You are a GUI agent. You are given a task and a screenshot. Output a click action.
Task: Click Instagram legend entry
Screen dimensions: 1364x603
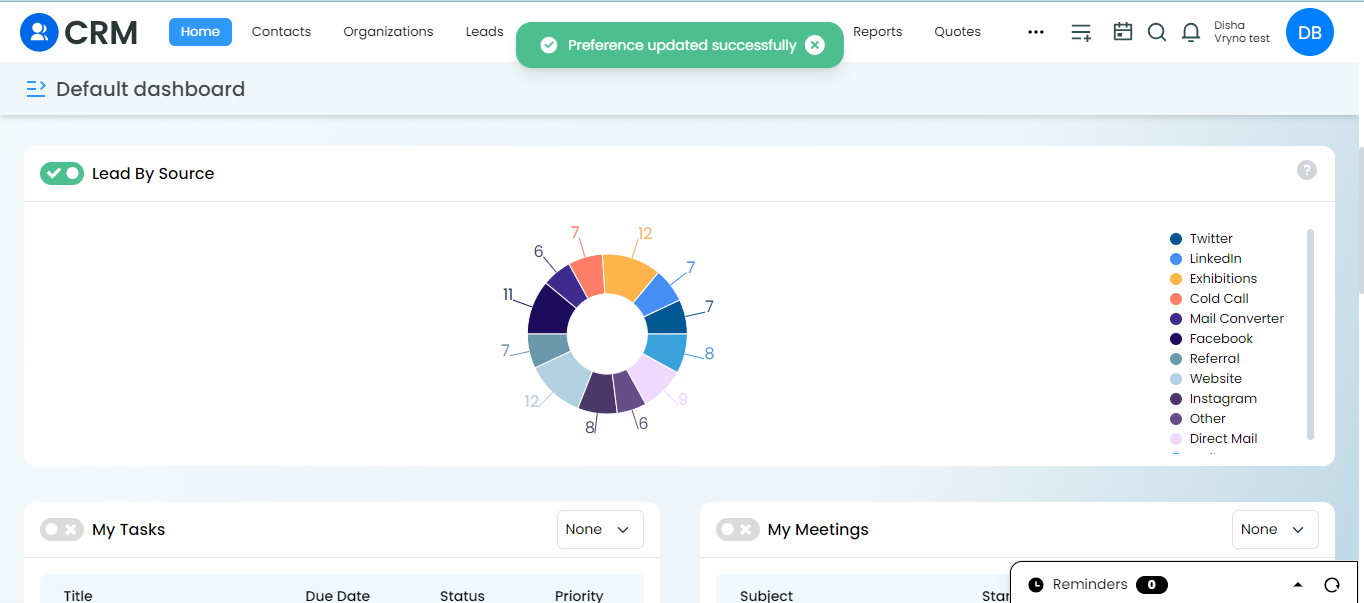pos(1213,399)
